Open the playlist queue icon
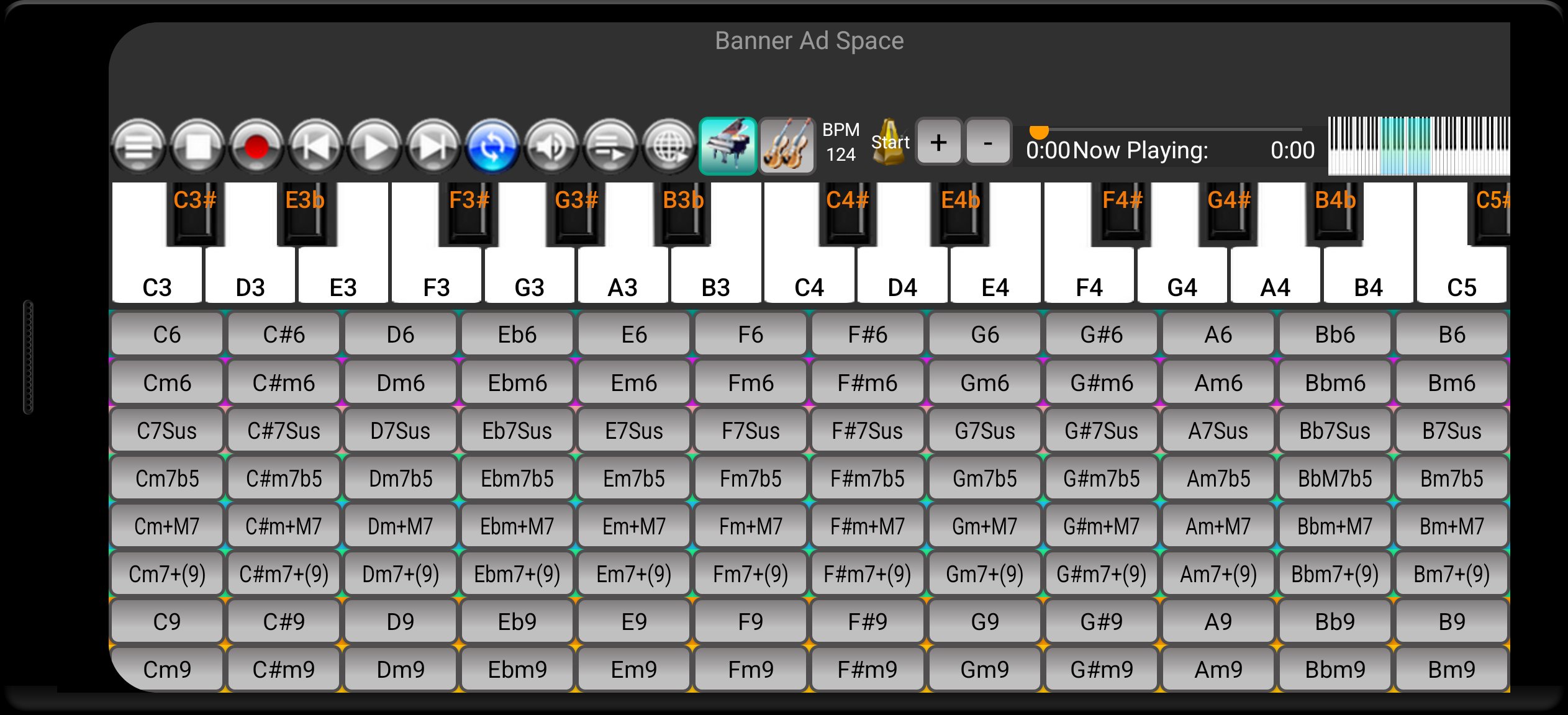This screenshot has height=715, width=1568. point(610,147)
